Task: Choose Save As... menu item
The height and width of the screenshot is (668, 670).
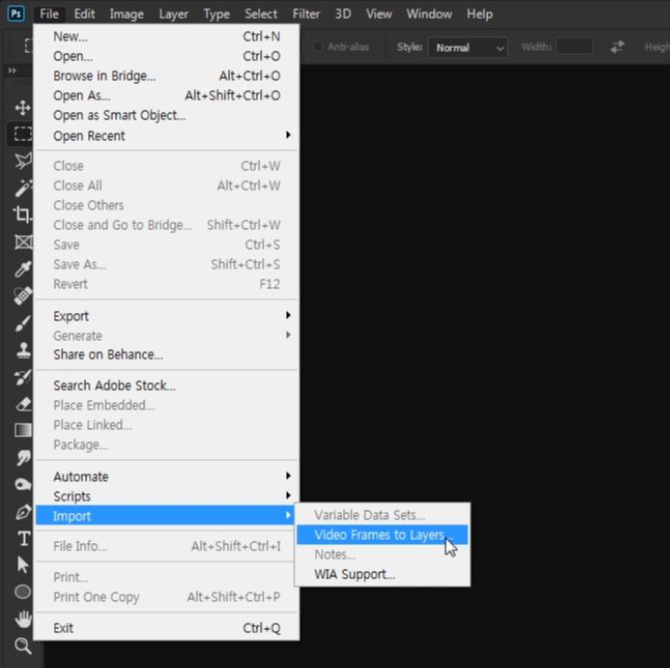Action: coord(167,264)
